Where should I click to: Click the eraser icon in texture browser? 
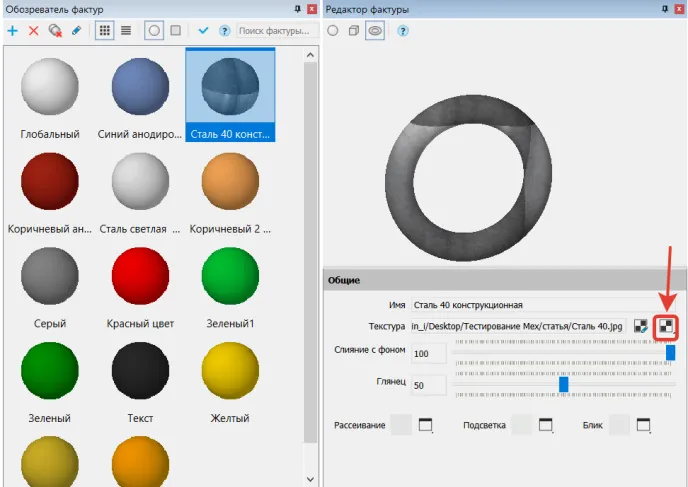[77, 31]
